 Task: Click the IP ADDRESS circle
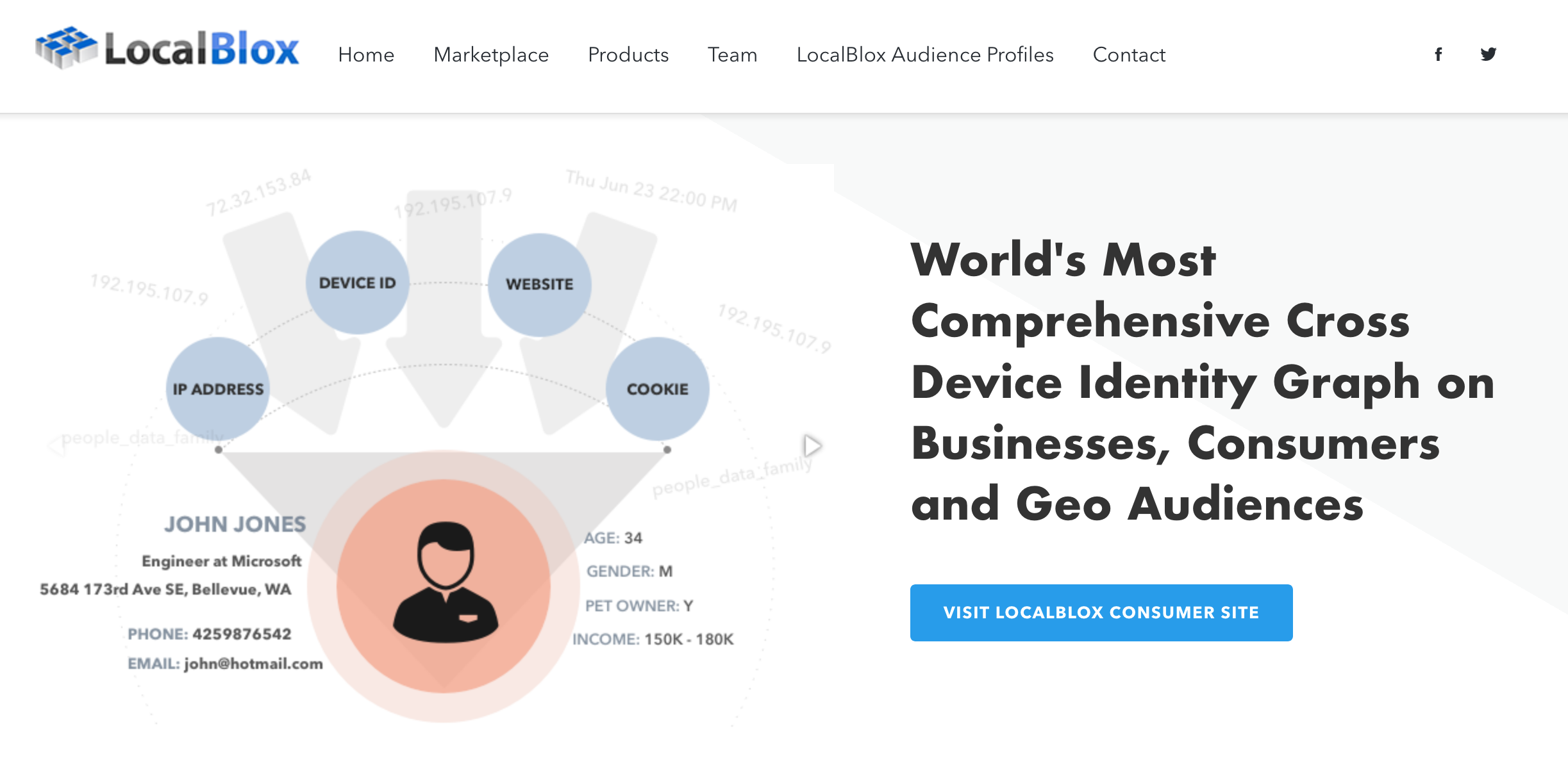(218, 389)
